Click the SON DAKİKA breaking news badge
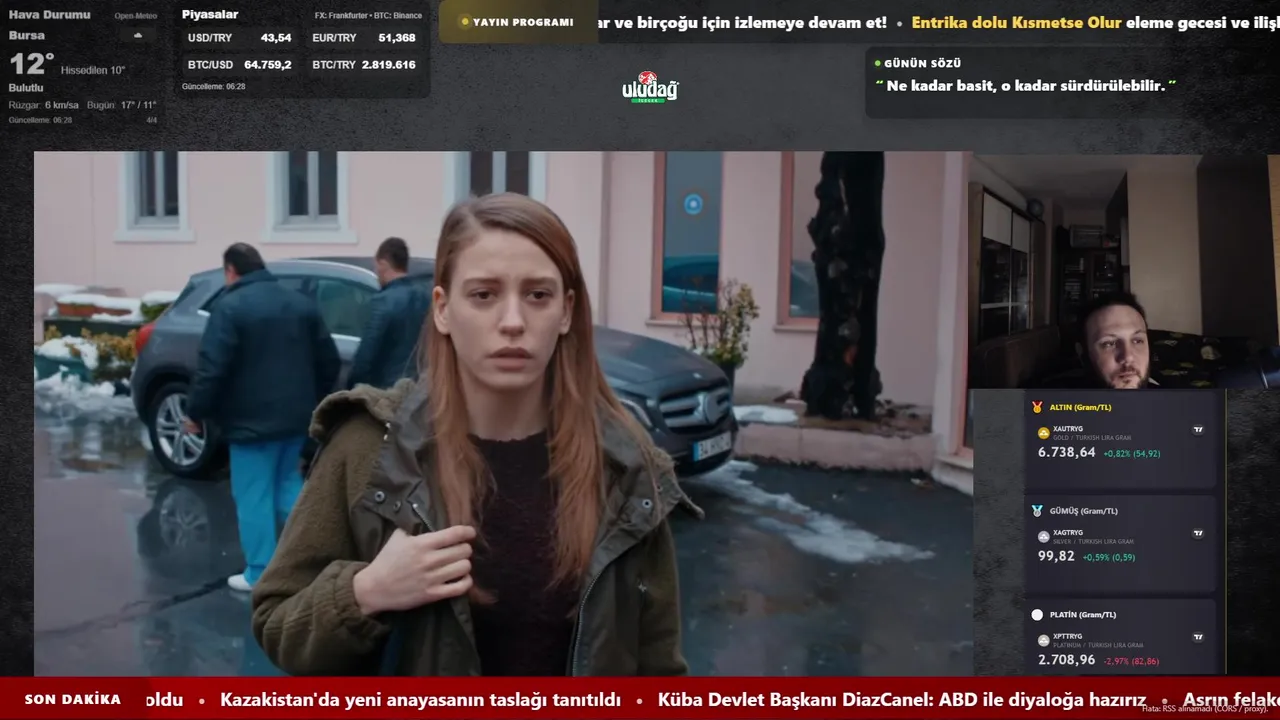The height and width of the screenshot is (720, 1280). [x=73, y=700]
